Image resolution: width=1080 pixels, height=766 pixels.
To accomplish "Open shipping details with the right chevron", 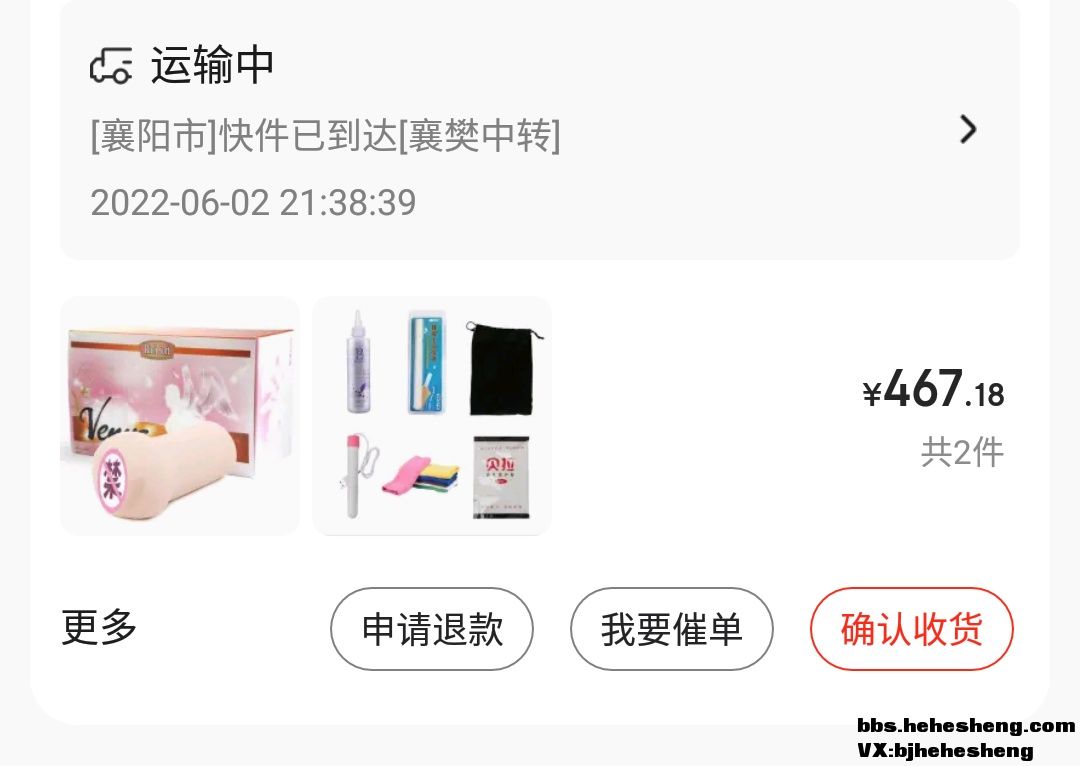I will coord(968,130).
